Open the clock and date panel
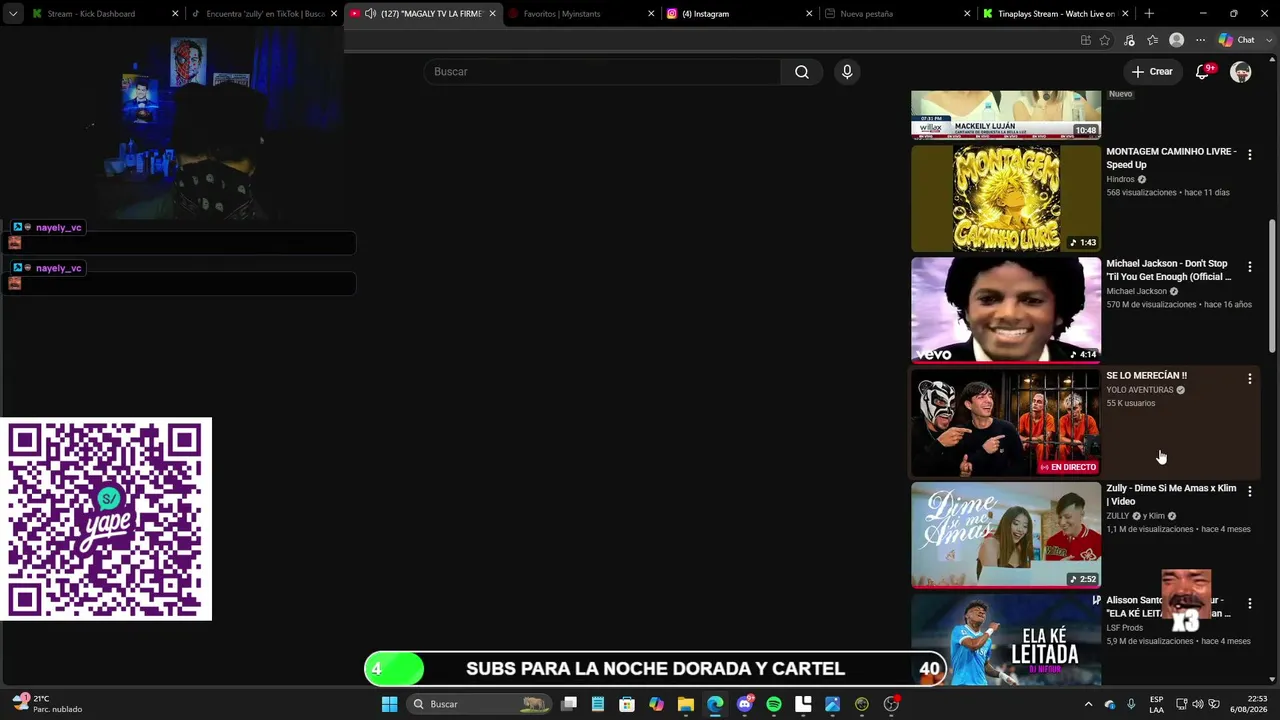Viewport: 1280px width, 720px height. click(x=1251, y=704)
